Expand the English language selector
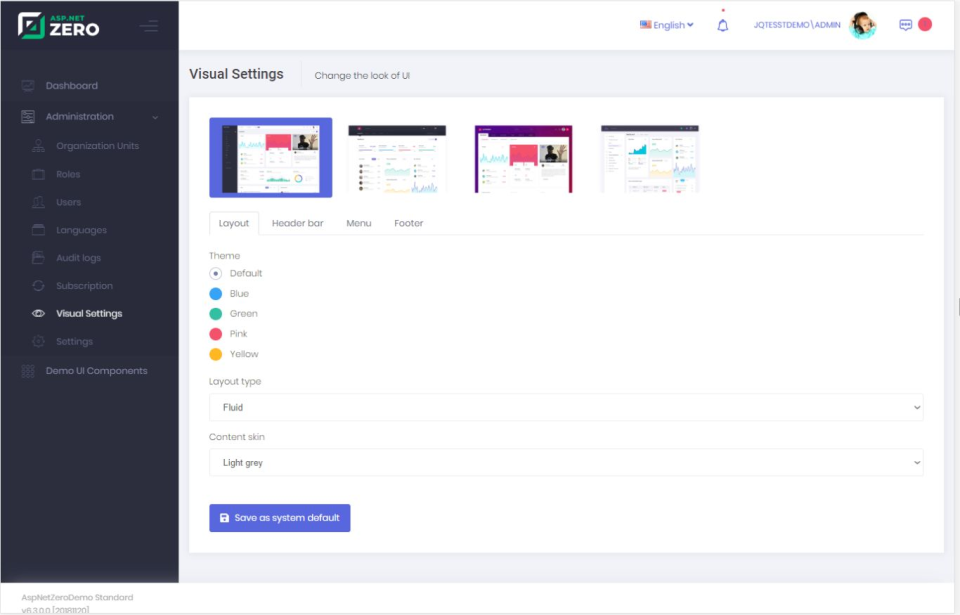 [x=667, y=24]
